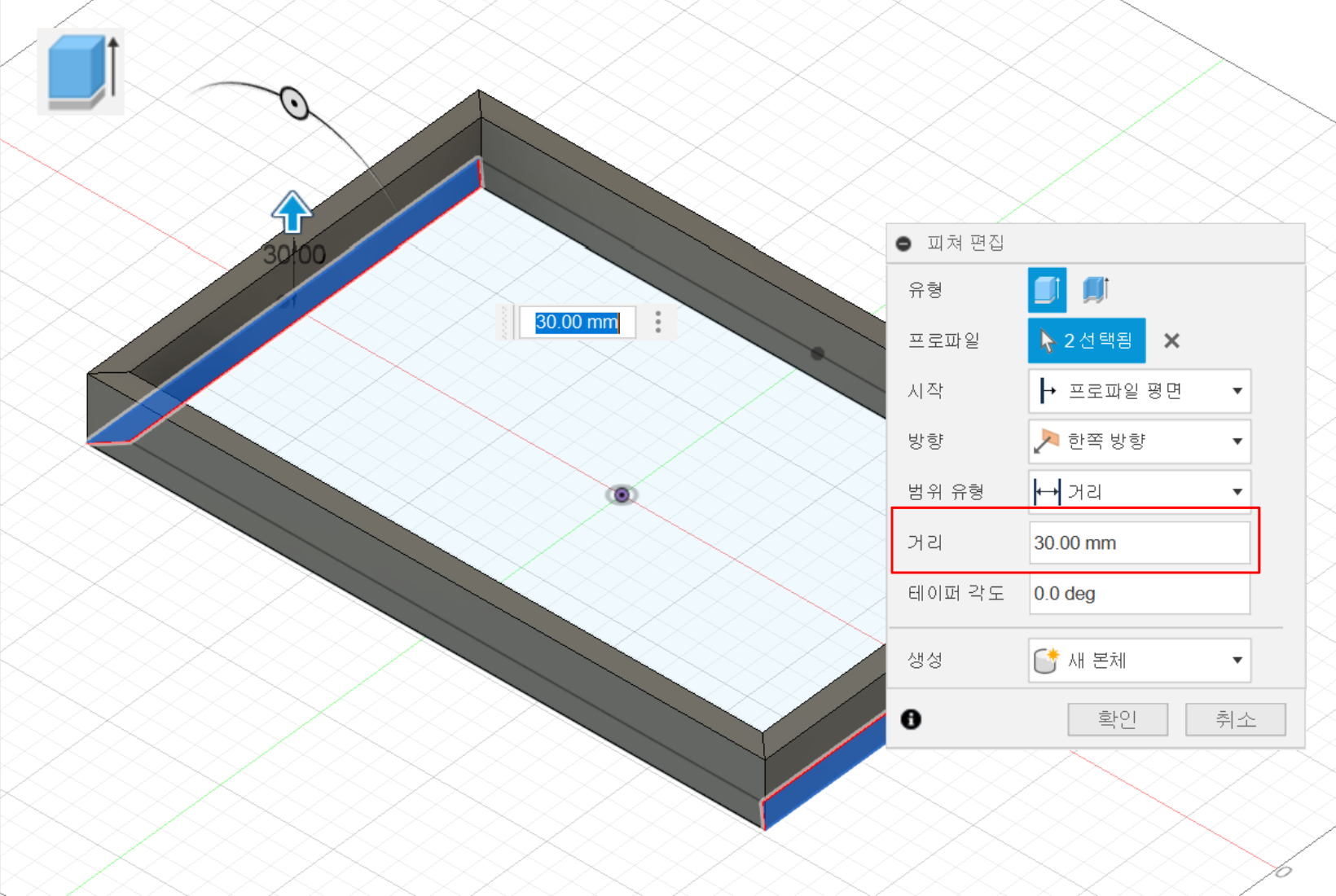
Task: Click the blue extrude distance arrow manipulator
Action: point(292,213)
